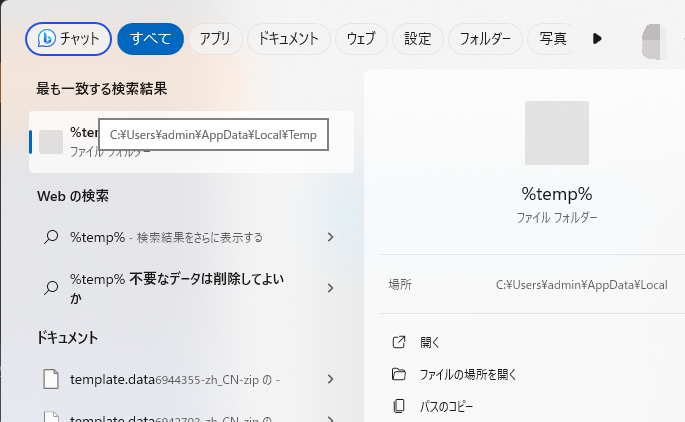685x422 pixels.
Task: Click the %temp% title in the preview pane
Action: coord(557,194)
